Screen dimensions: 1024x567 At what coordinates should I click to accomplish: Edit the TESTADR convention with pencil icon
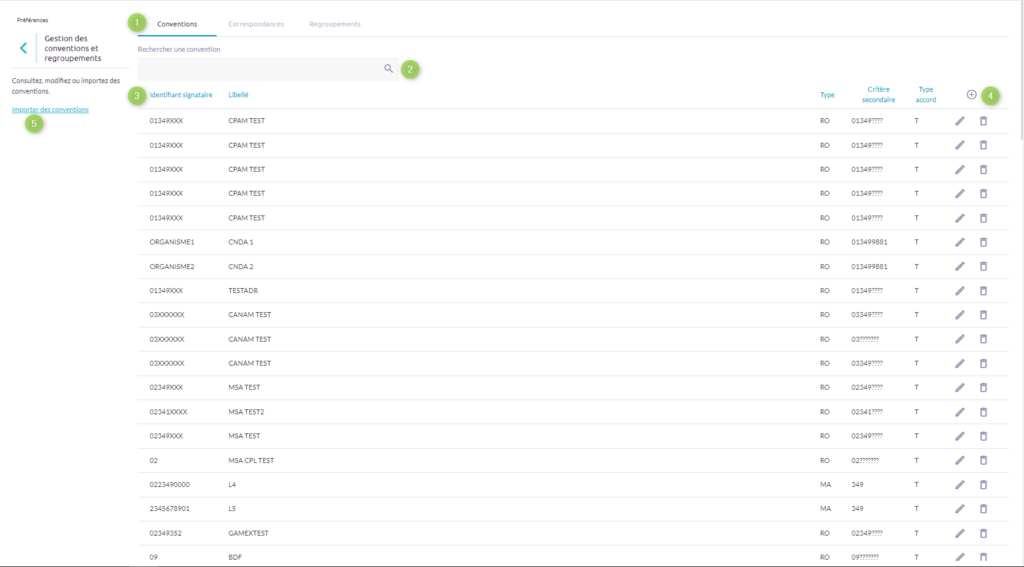(x=960, y=291)
